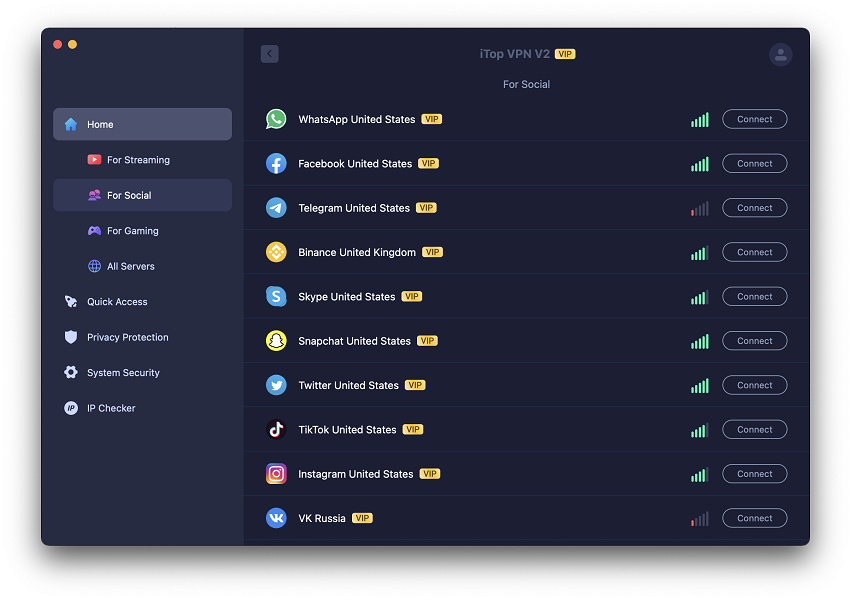This screenshot has width=851, height=600.
Task: Open the Home menu item
Action: click(142, 124)
